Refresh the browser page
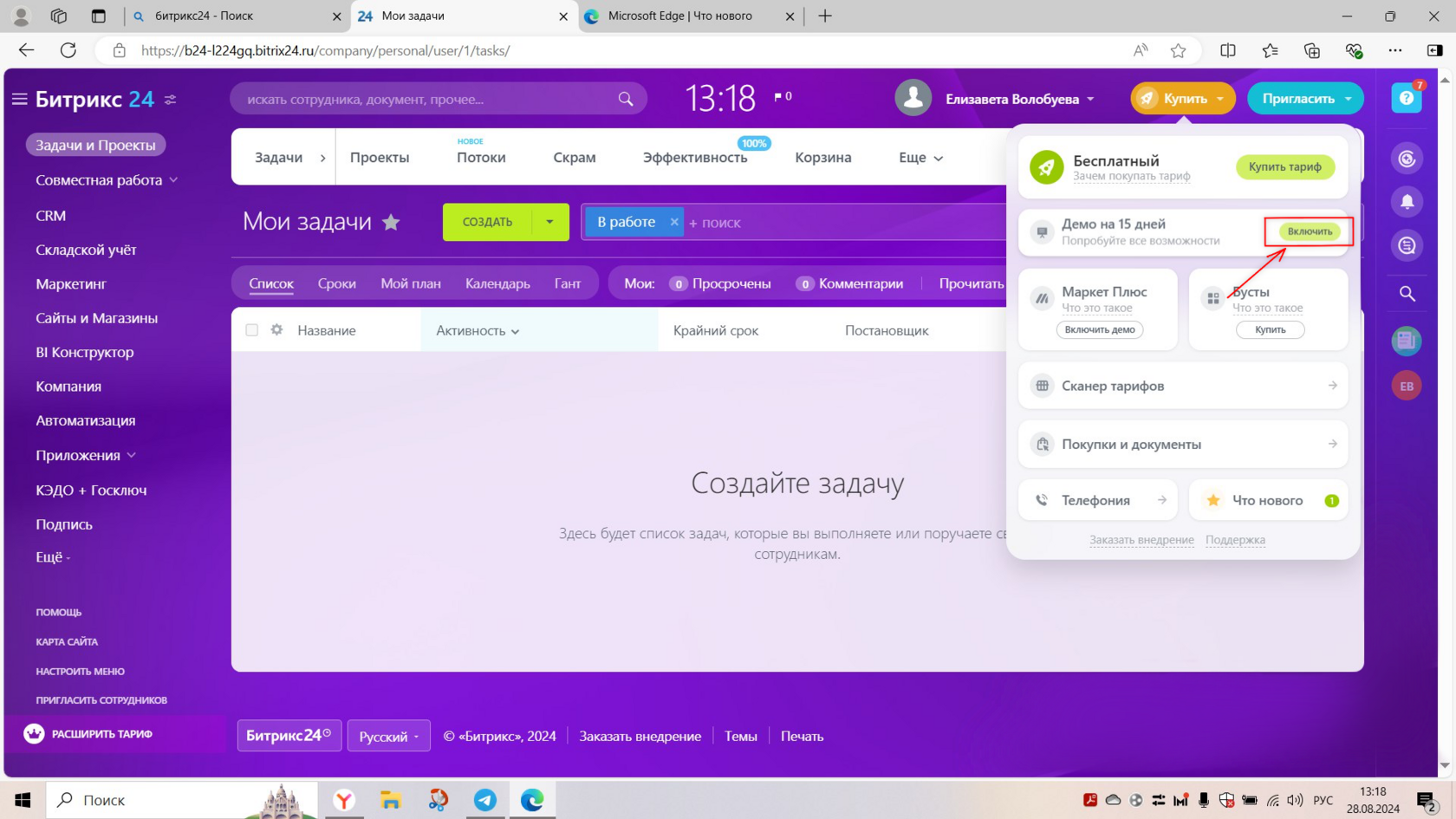The width and height of the screenshot is (1456, 819). click(x=68, y=50)
